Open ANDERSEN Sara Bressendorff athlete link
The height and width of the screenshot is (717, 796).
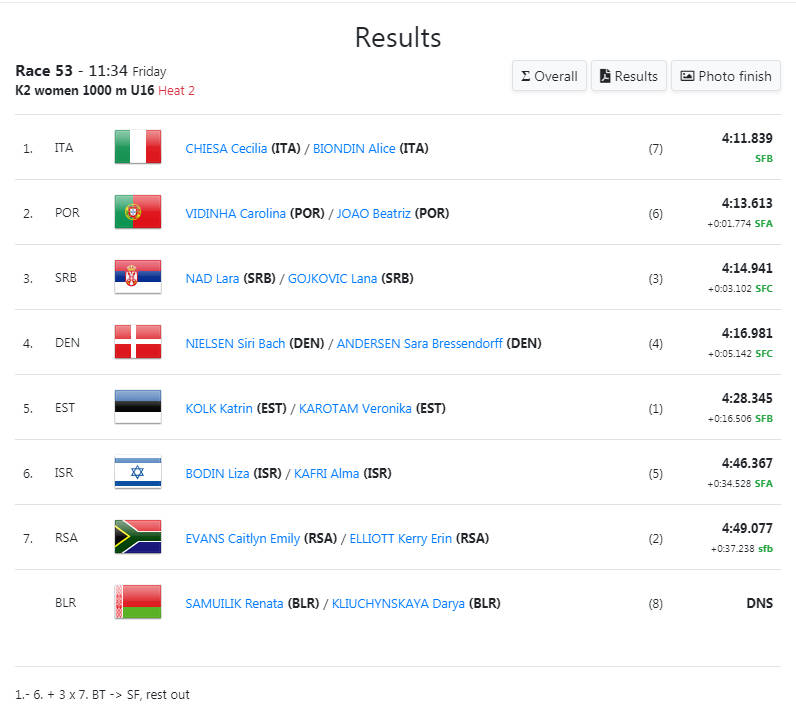pos(419,344)
